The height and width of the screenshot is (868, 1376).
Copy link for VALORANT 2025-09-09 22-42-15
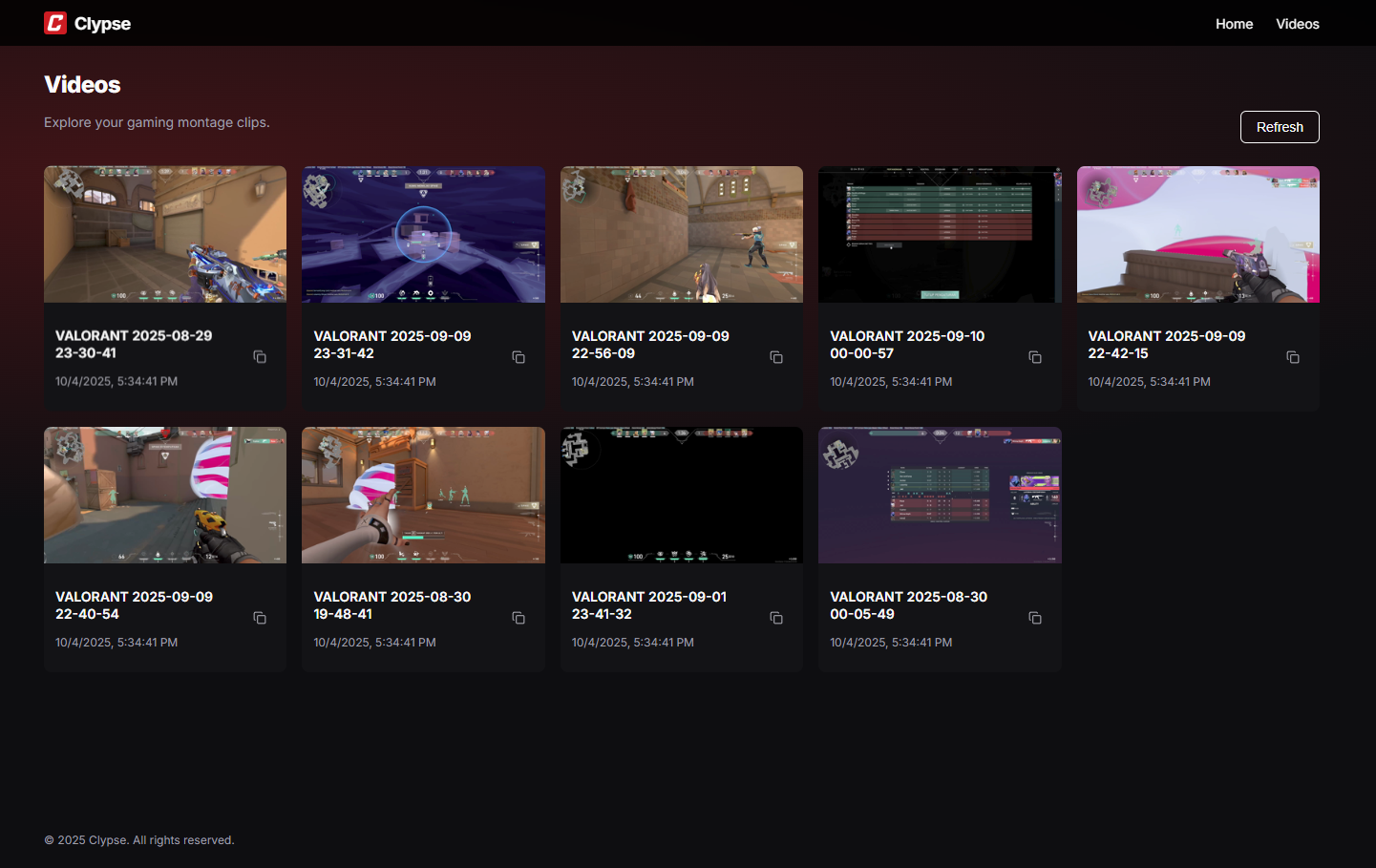click(x=1293, y=357)
